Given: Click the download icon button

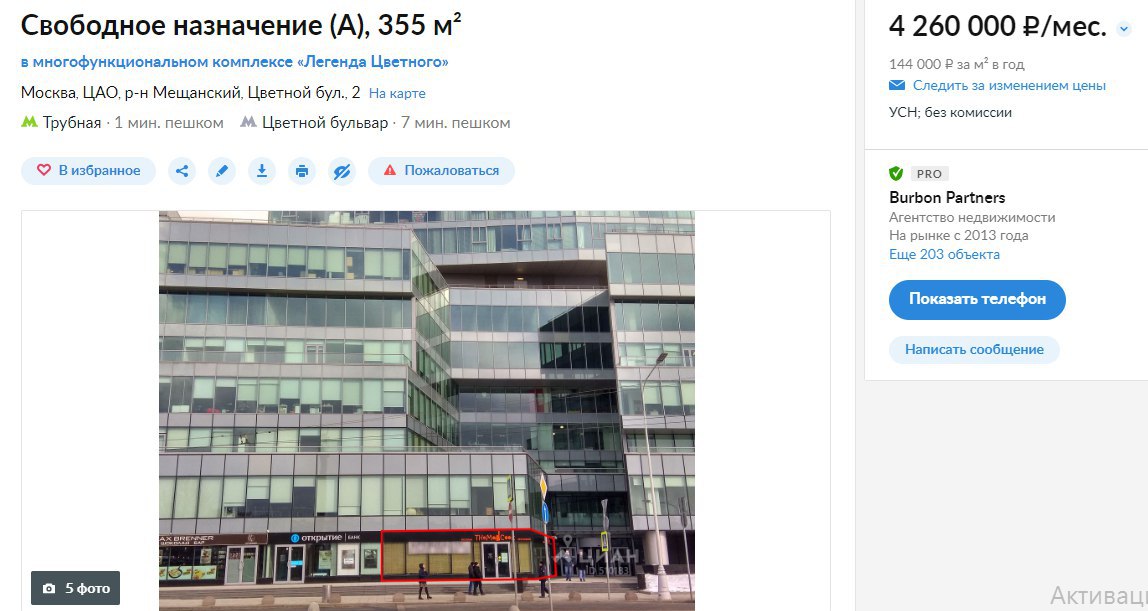Looking at the screenshot, I should (x=261, y=170).
